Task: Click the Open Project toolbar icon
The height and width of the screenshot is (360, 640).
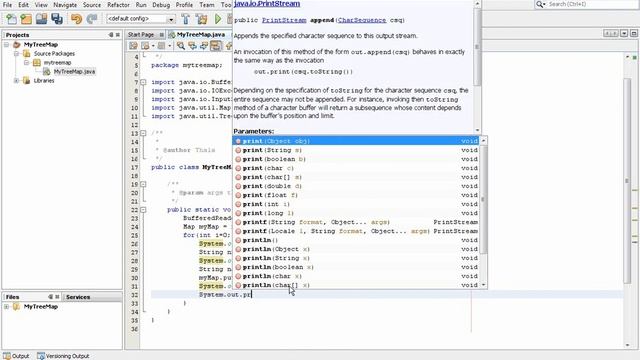Action: click(42, 19)
